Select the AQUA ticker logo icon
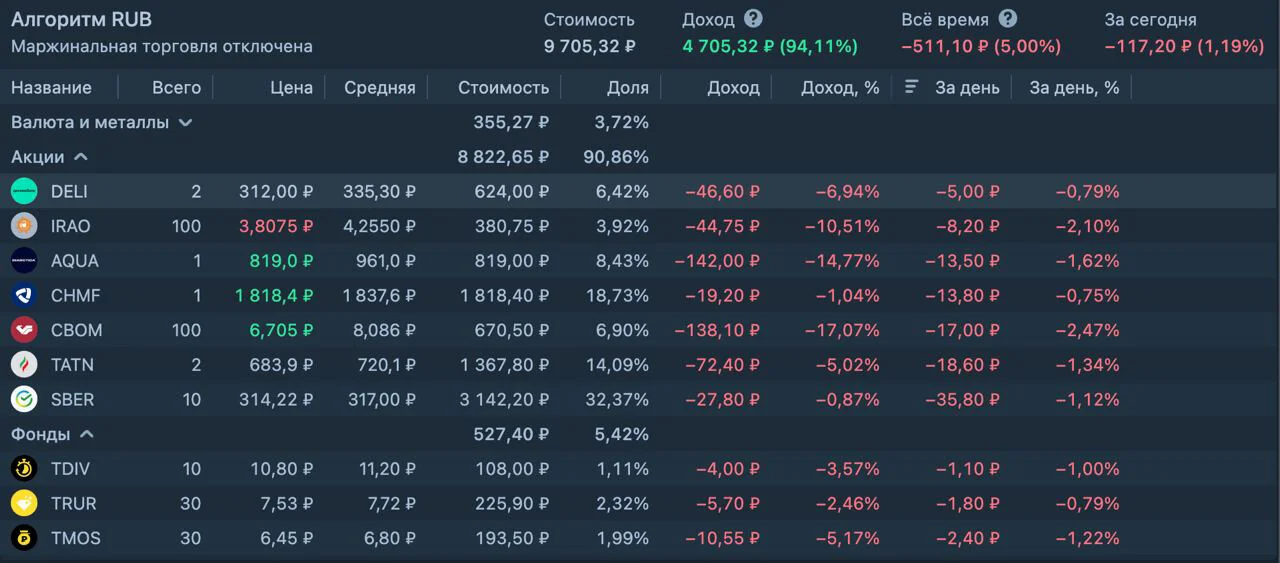This screenshot has height=563, width=1280. point(24,261)
